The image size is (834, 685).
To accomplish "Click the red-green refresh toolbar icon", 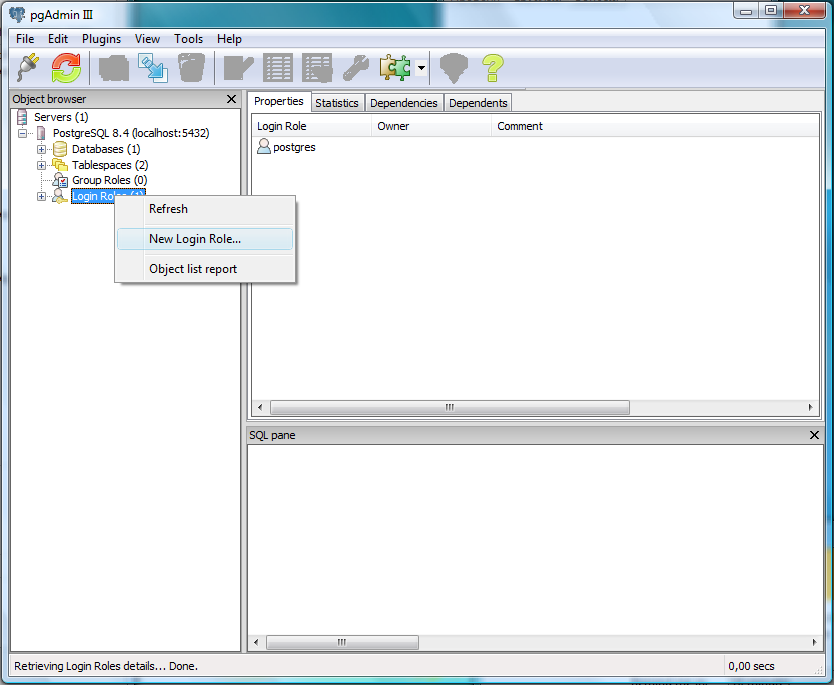I will coord(66,68).
